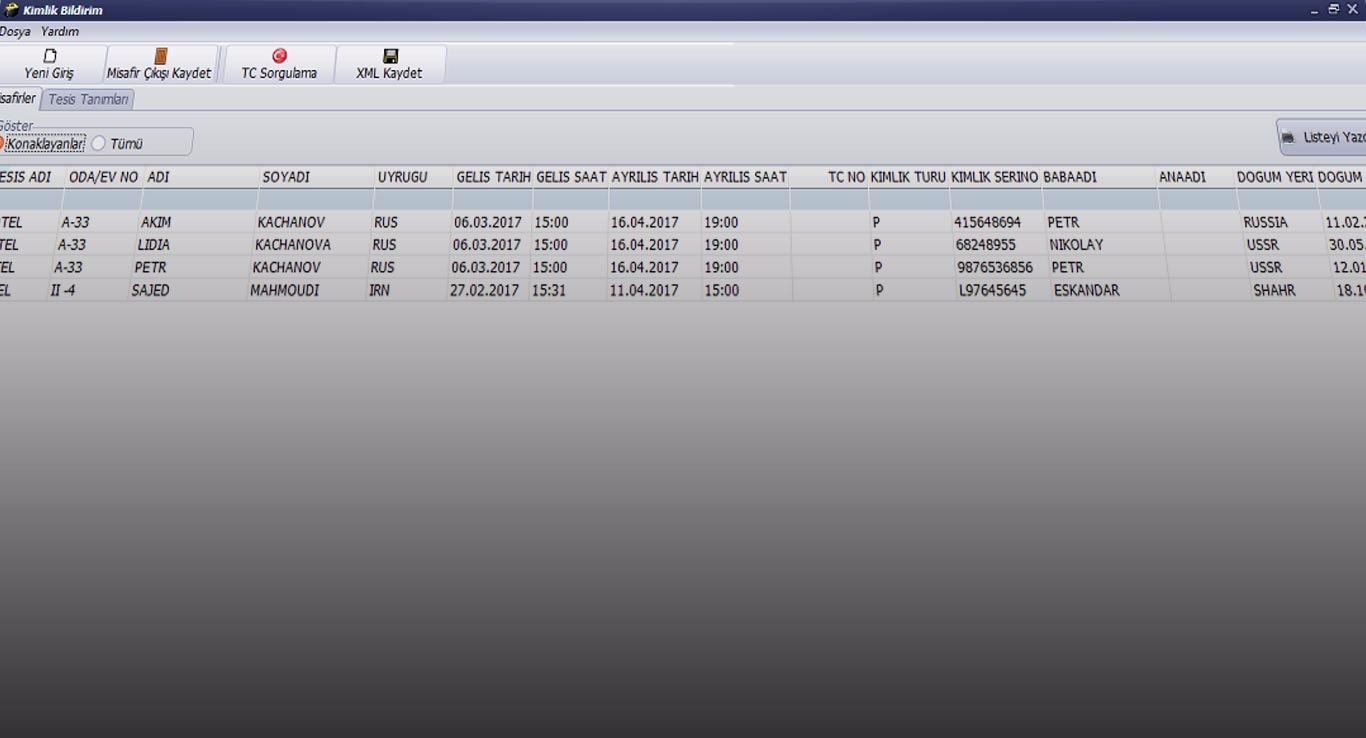Sort by the GELIS TARIH column header
The width and height of the screenshot is (1366, 738).
(493, 177)
